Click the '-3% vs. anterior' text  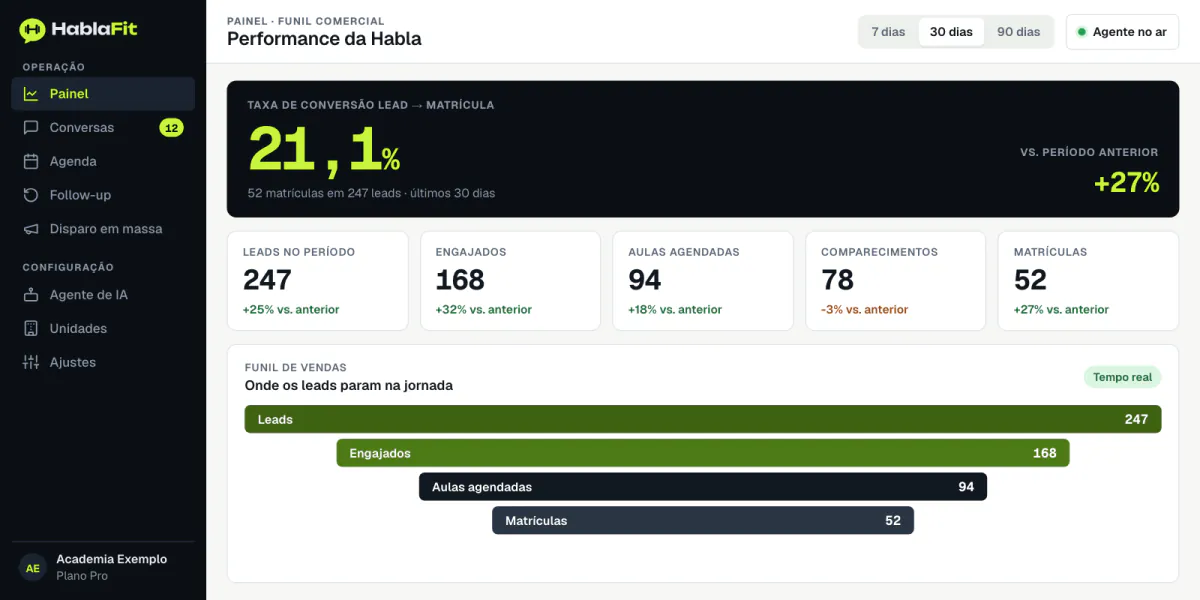coord(864,310)
